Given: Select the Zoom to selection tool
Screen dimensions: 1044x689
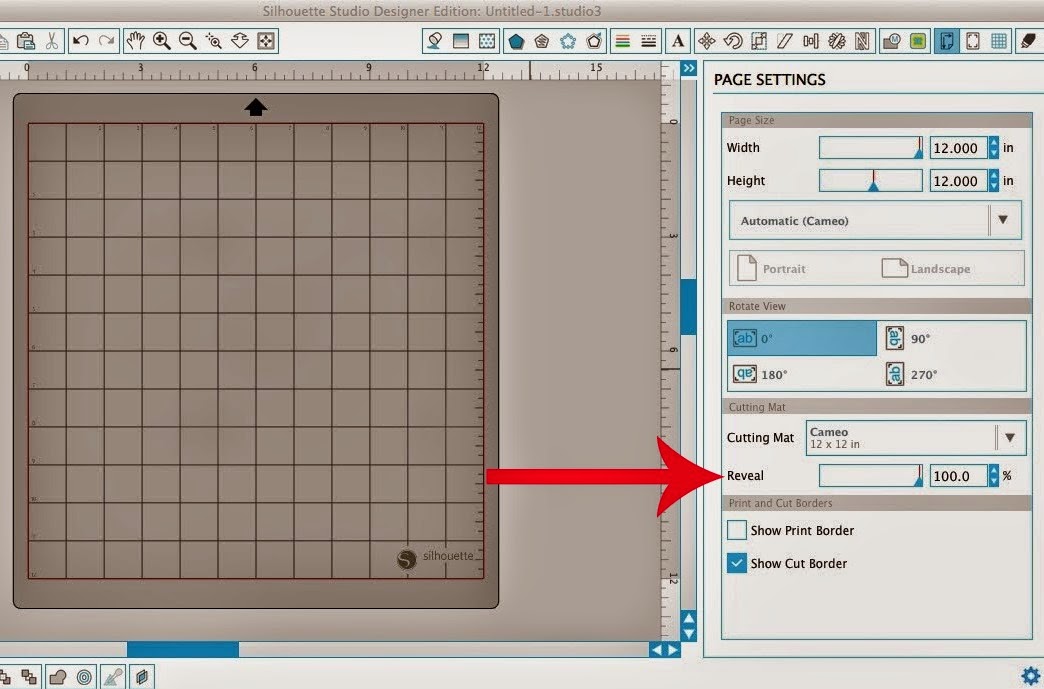Looking at the screenshot, I should 214,41.
